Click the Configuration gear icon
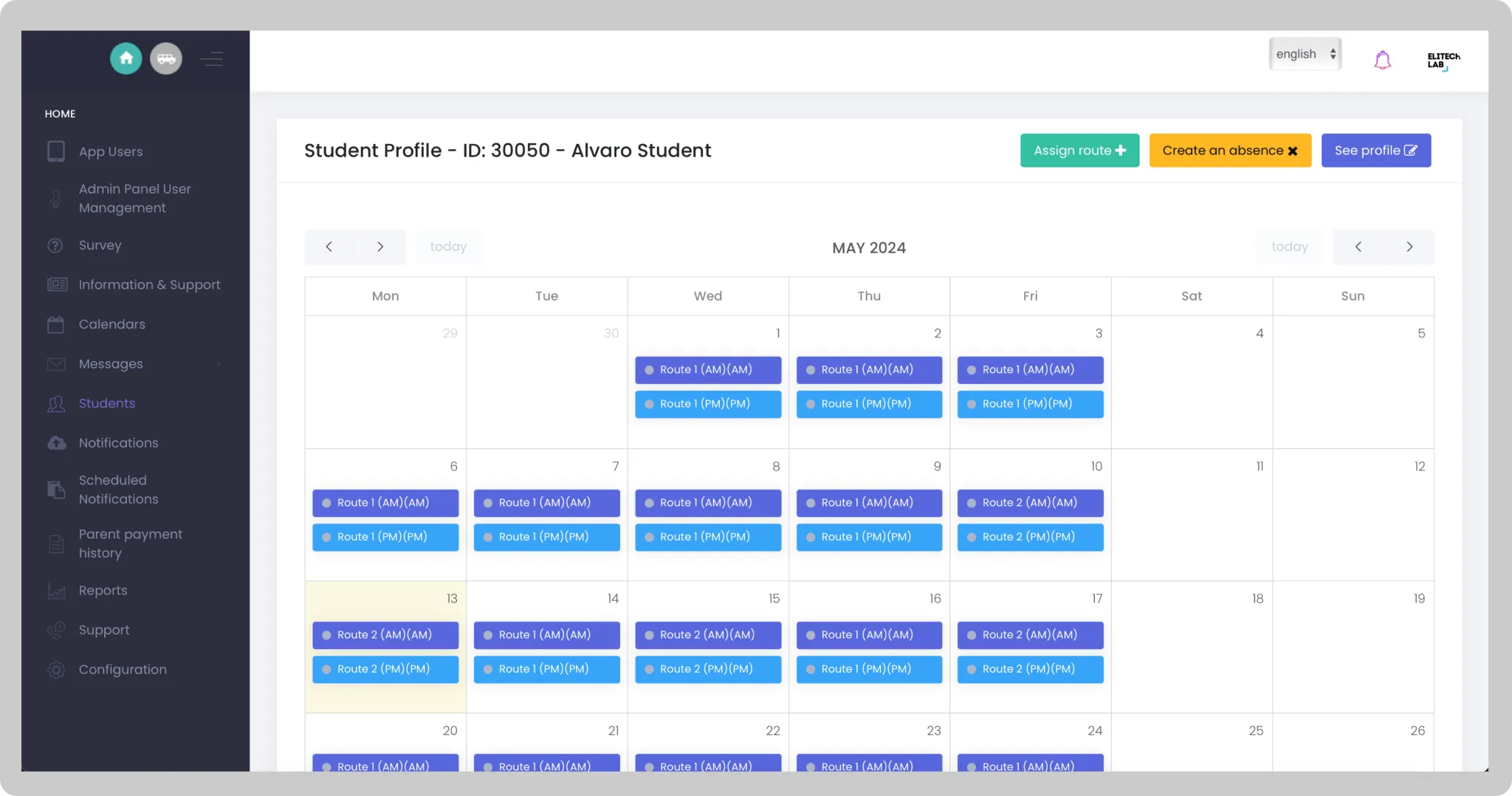This screenshot has height=796, width=1512. [56, 670]
